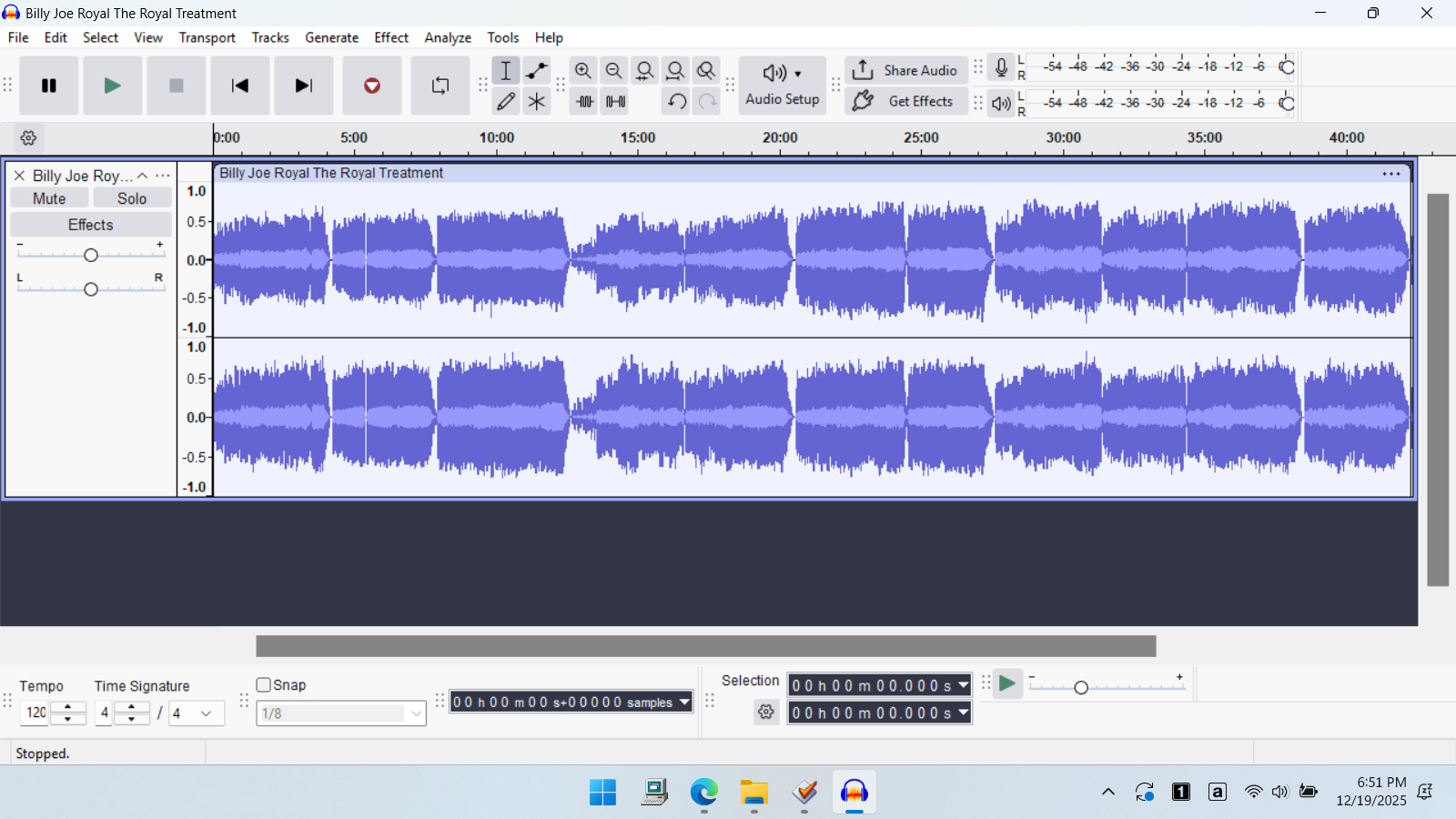Click the Multi-tool asterisk icon
The image size is (1456, 819).
537,101
